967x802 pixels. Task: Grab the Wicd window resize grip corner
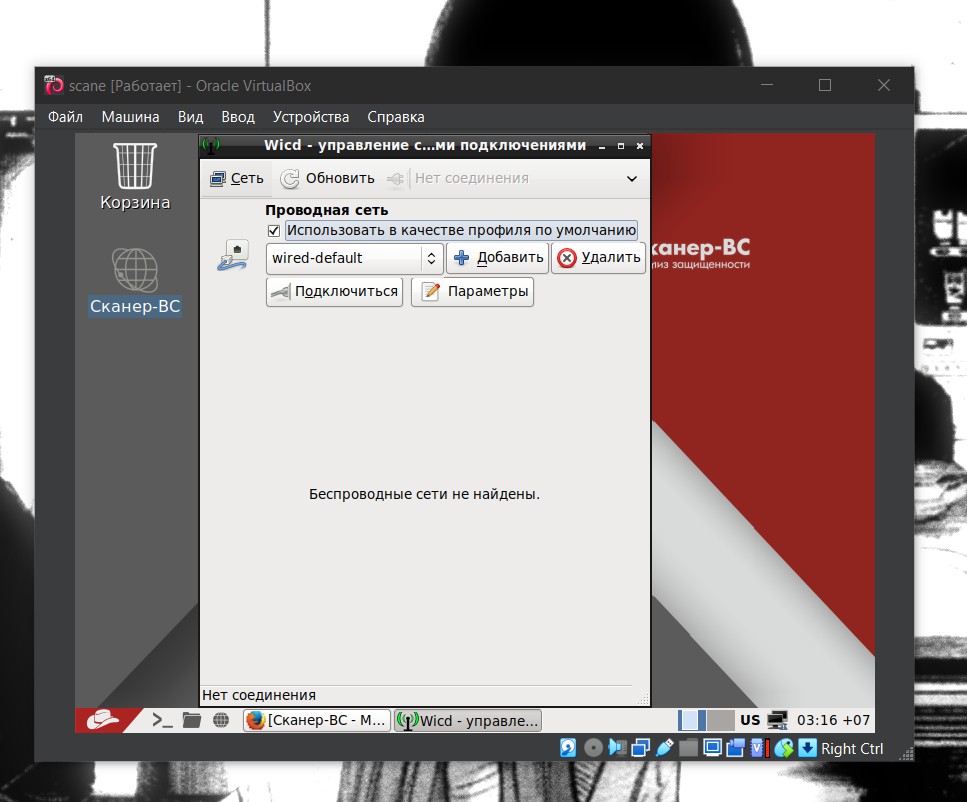click(643, 700)
